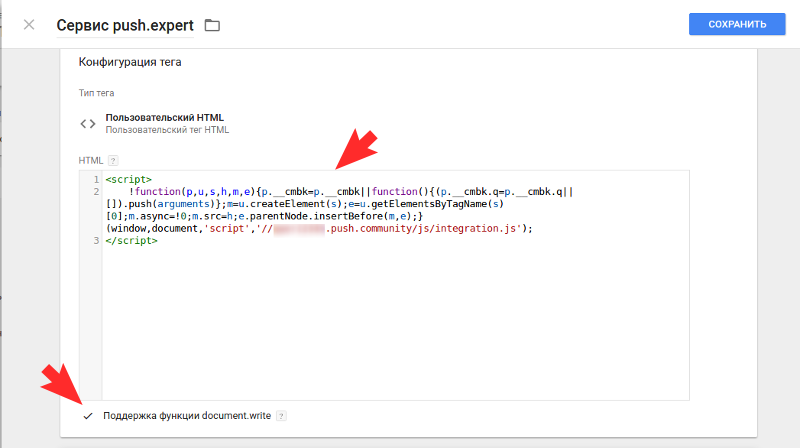Click closing </script> tag on line 3
800x448 pixels.
pyautogui.click(x=132, y=240)
